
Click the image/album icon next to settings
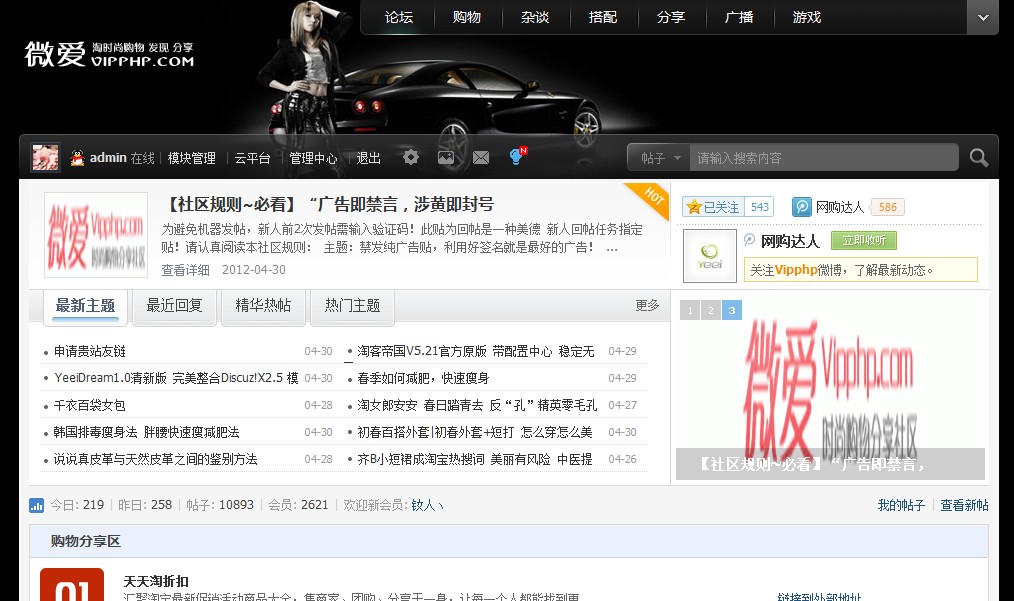(446, 157)
